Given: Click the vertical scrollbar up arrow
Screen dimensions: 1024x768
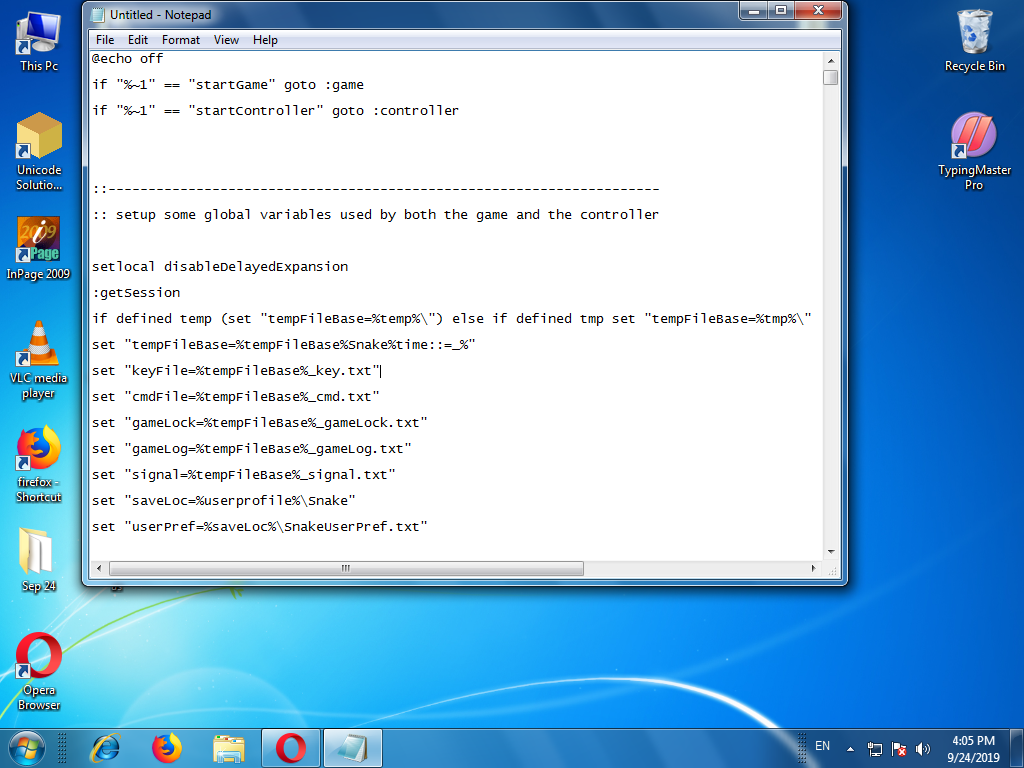Looking at the screenshot, I should 831,60.
